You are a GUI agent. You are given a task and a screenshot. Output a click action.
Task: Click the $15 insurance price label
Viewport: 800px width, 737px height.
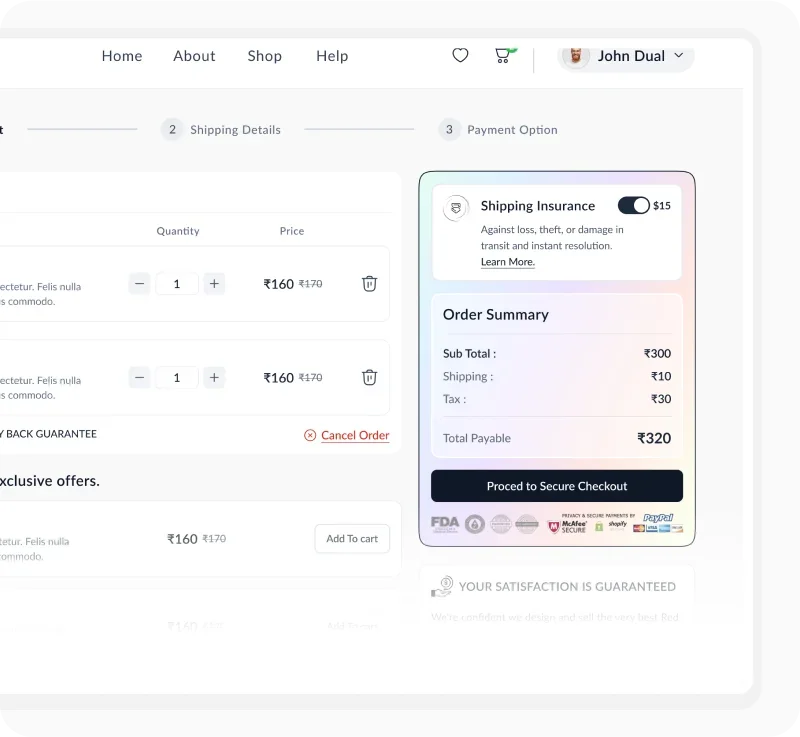coord(662,206)
